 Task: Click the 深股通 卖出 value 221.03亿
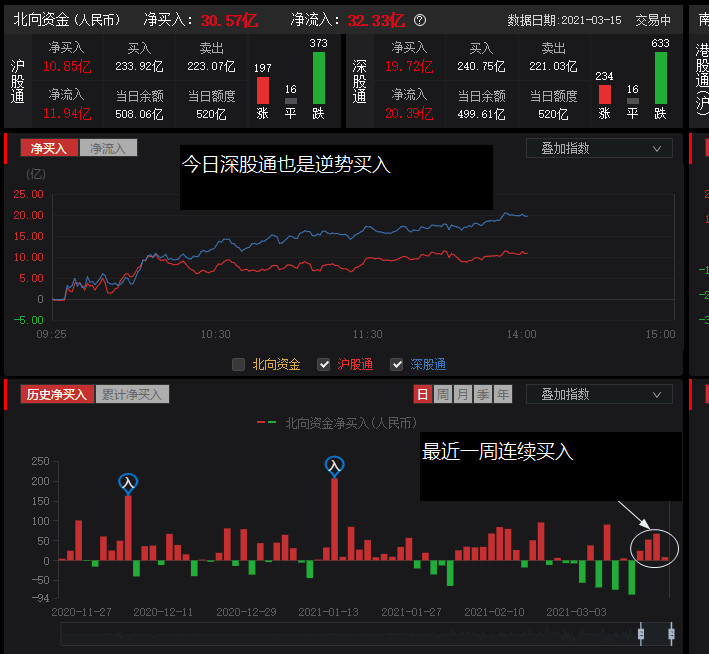[x=553, y=66]
